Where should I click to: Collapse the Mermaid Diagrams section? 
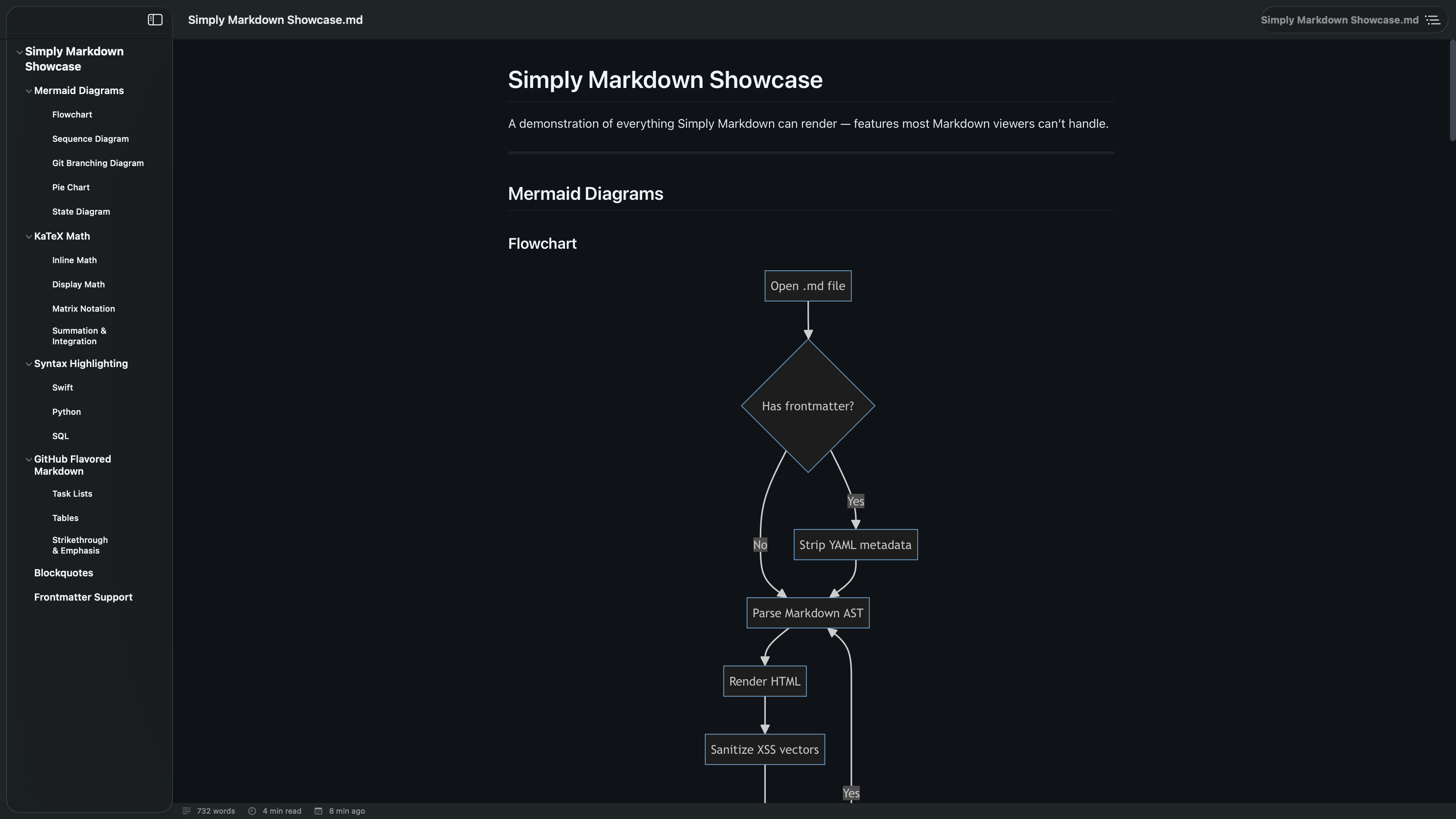[x=29, y=91]
